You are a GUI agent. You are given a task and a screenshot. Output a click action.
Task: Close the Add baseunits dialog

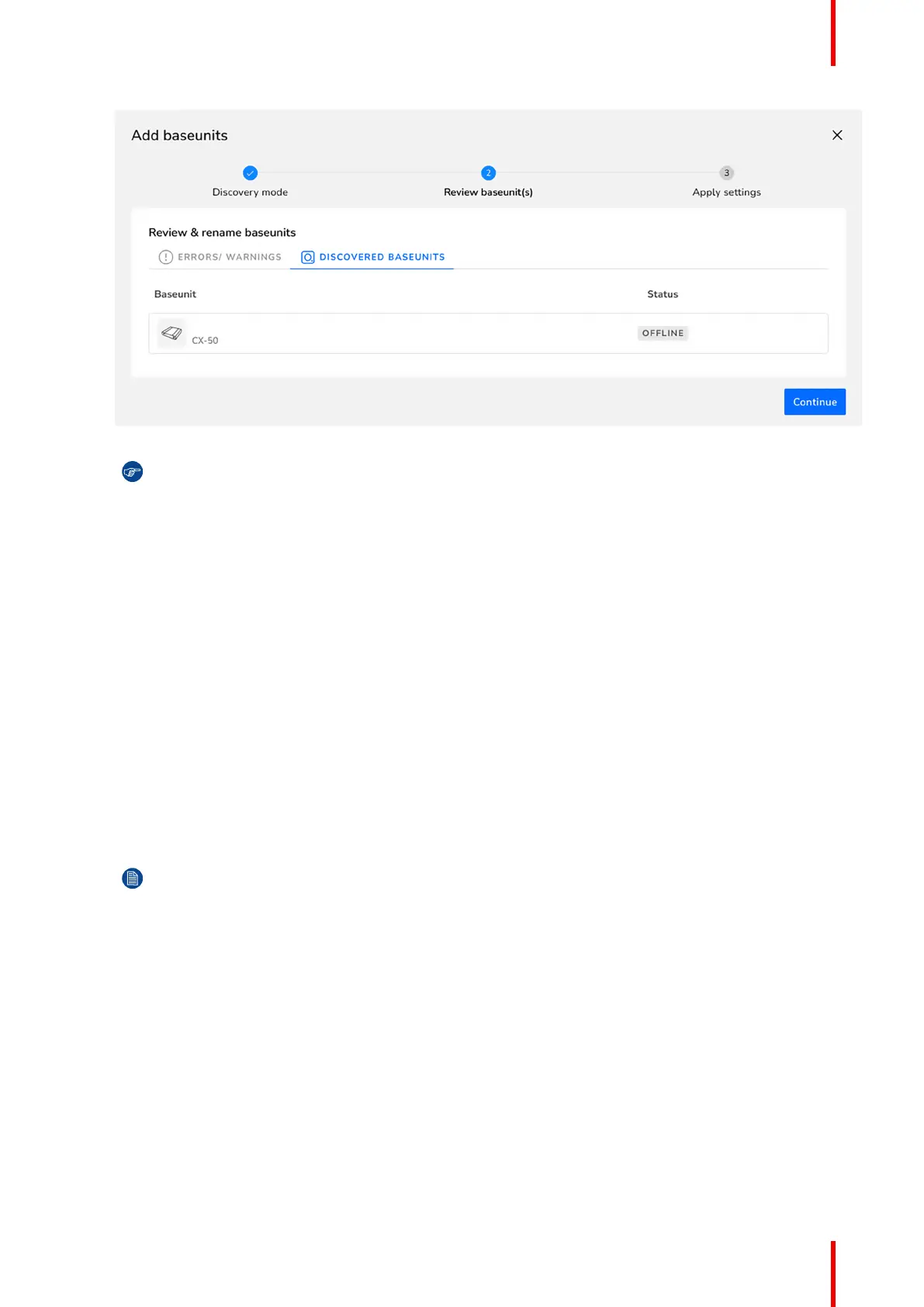(x=837, y=135)
